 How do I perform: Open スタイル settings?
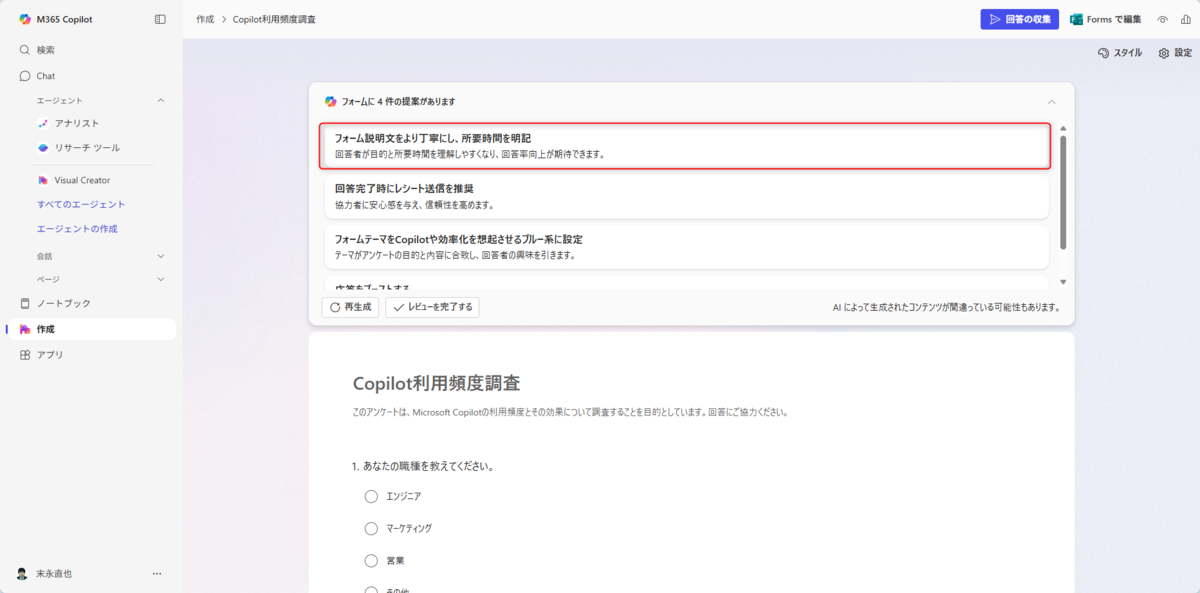coord(1120,53)
